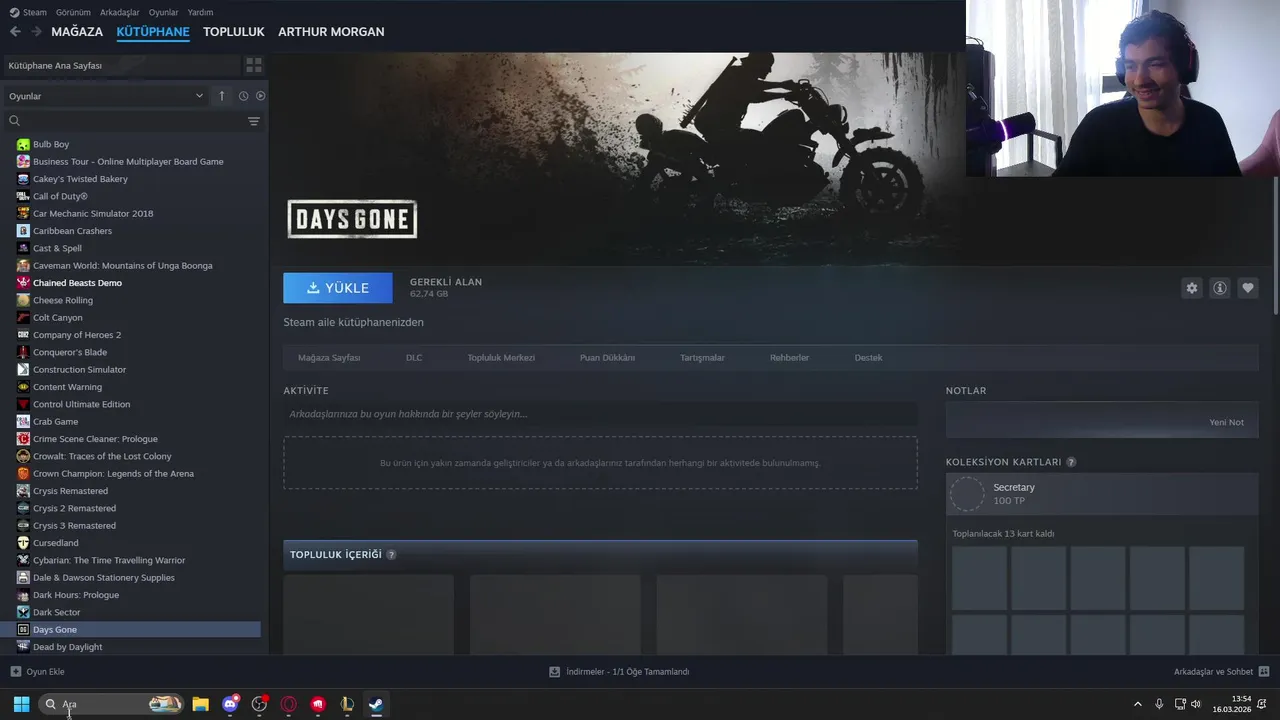1280x720 pixels.
Task: Click Oyun Ekle at the bottom
Action: [37, 672]
